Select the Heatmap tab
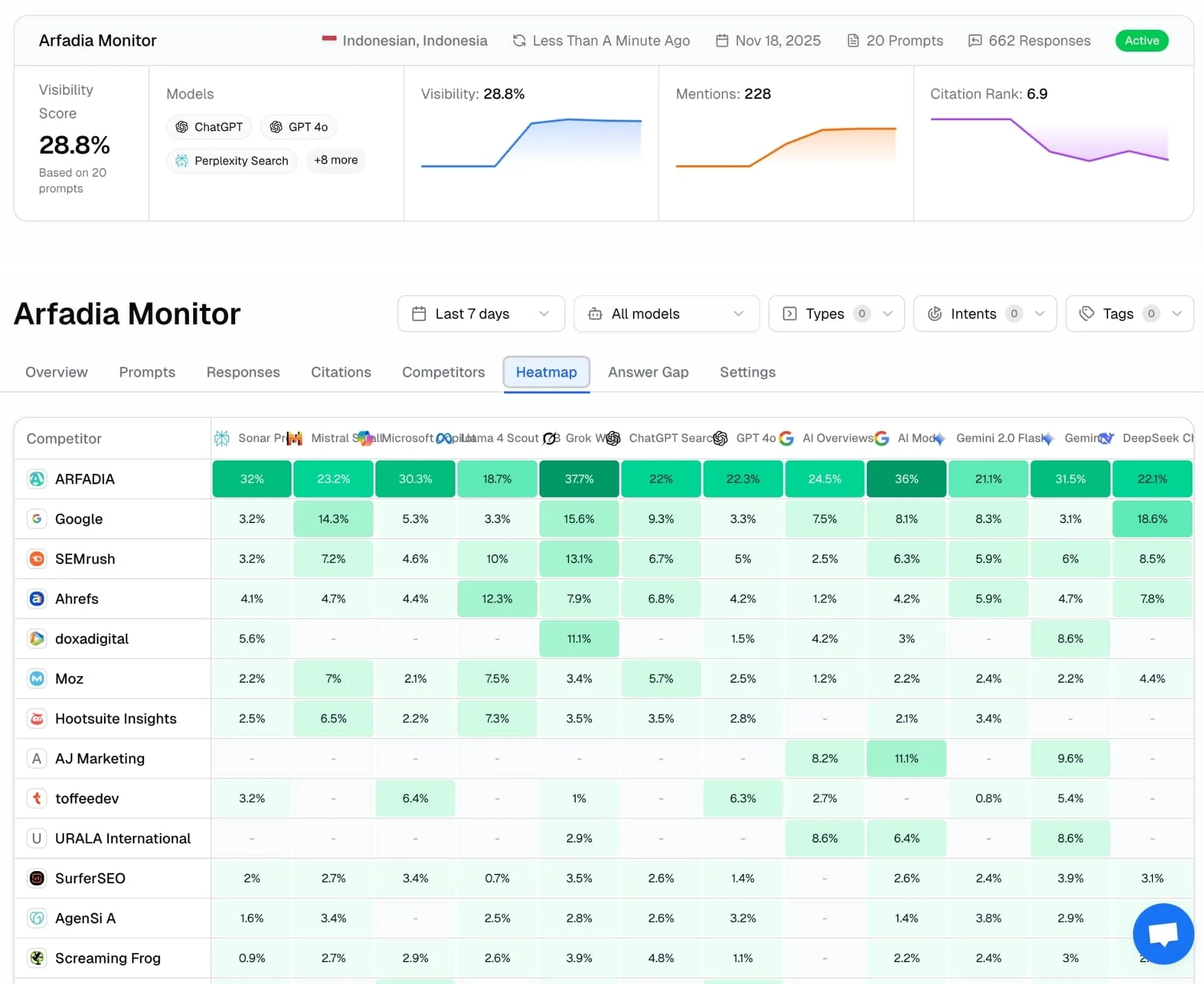Image resolution: width=1204 pixels, height=984 pixels. pos(546,372)
